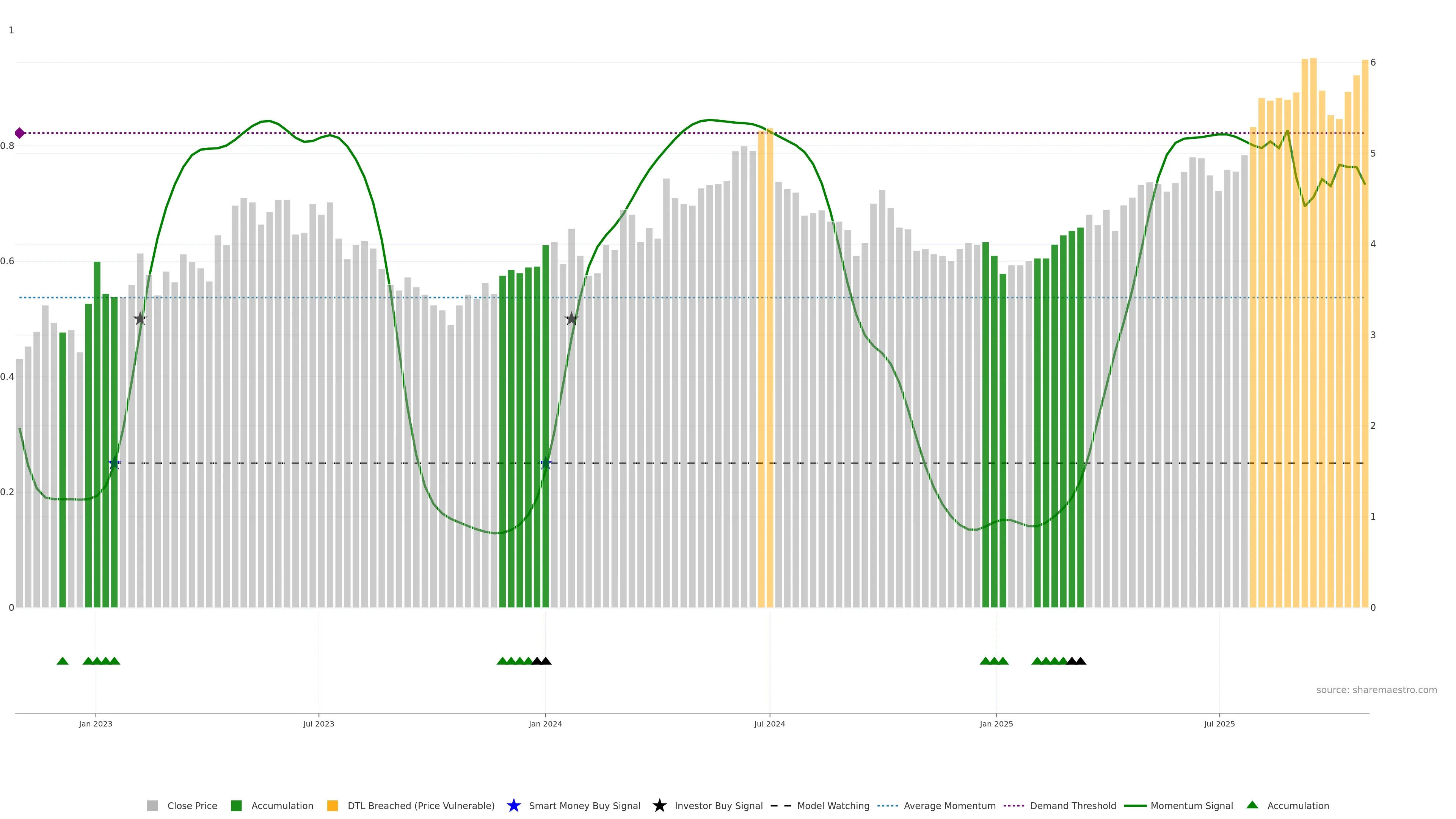The width and height of the screenshot is (1456, 819).
Task: Toggle DTL Breached legend entry
Action: 420,806
